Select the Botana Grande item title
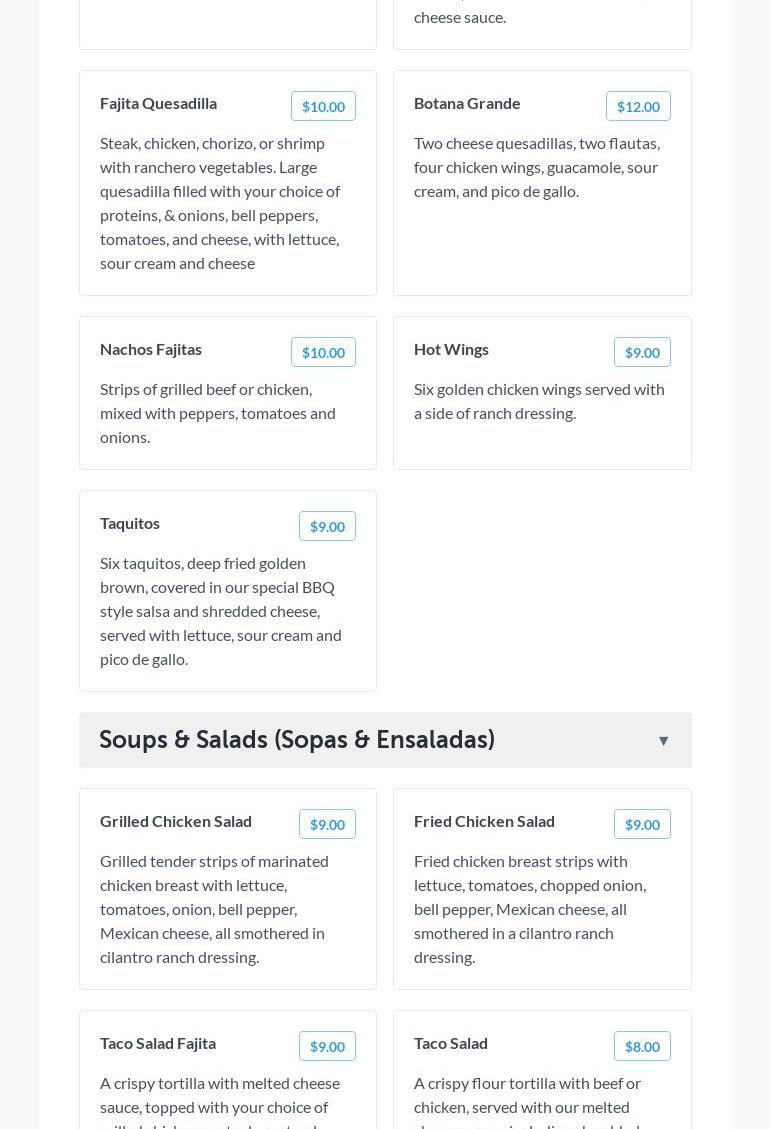 467,103
